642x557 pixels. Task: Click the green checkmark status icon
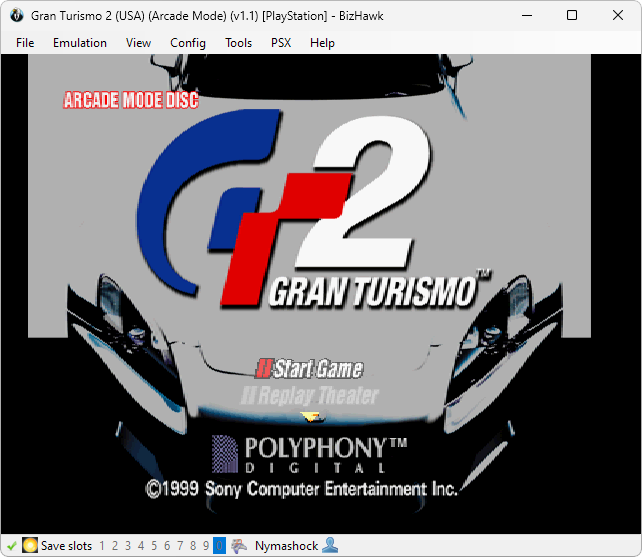coord(11,546)
